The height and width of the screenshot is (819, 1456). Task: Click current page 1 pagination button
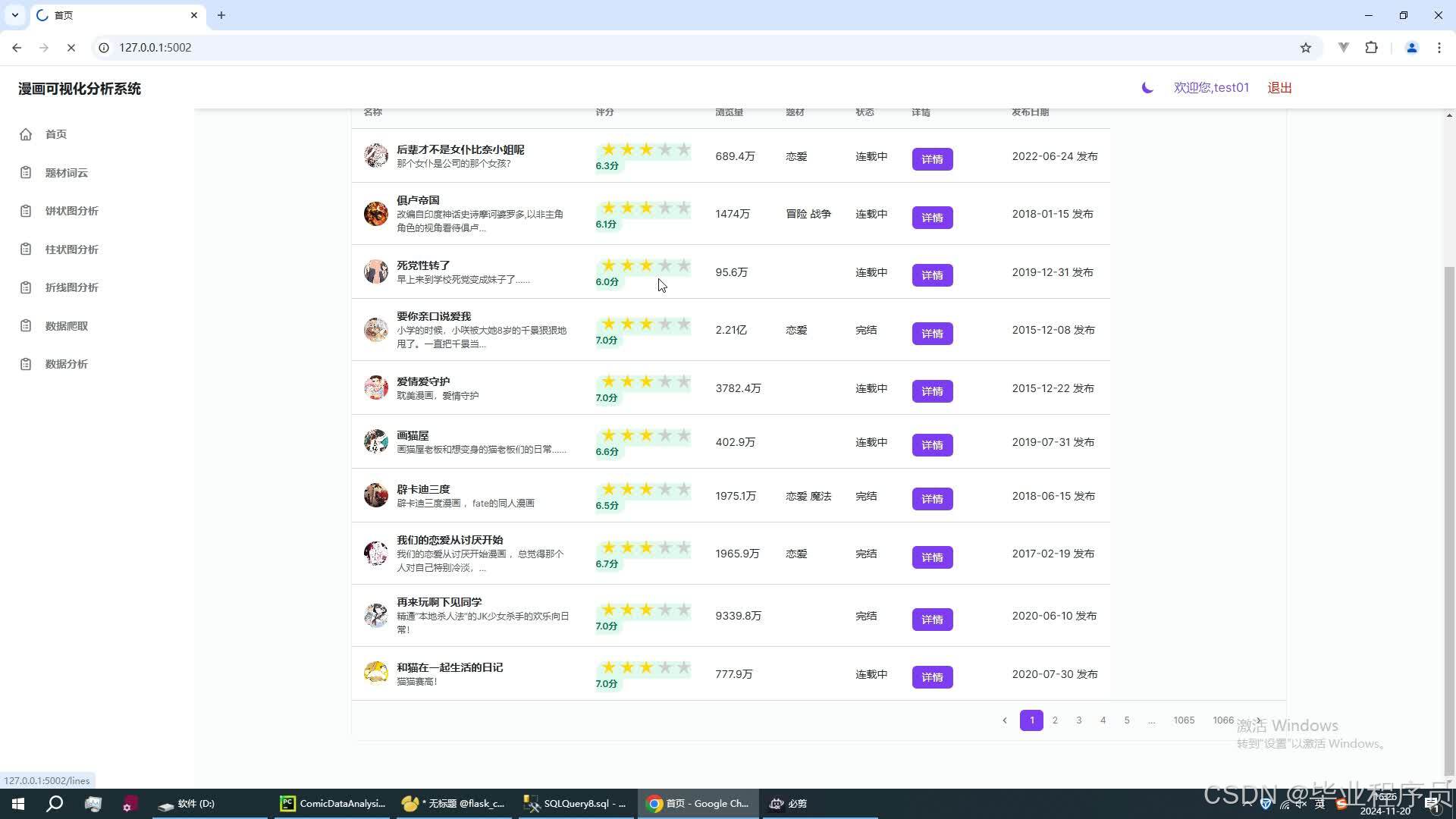point(1031,720)
